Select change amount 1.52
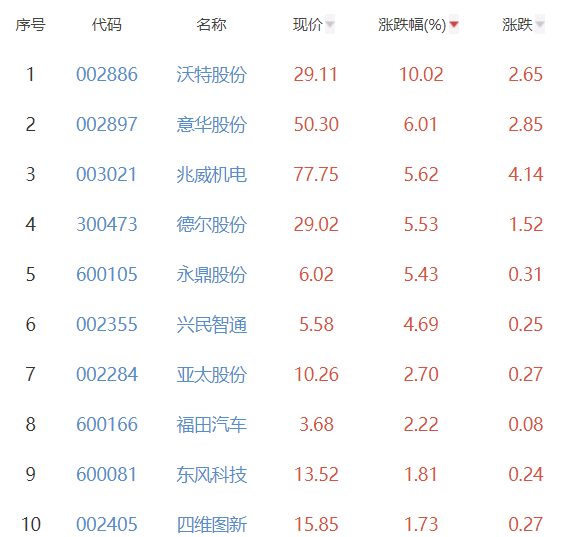574x537 pixels. [x=526, y=224]
